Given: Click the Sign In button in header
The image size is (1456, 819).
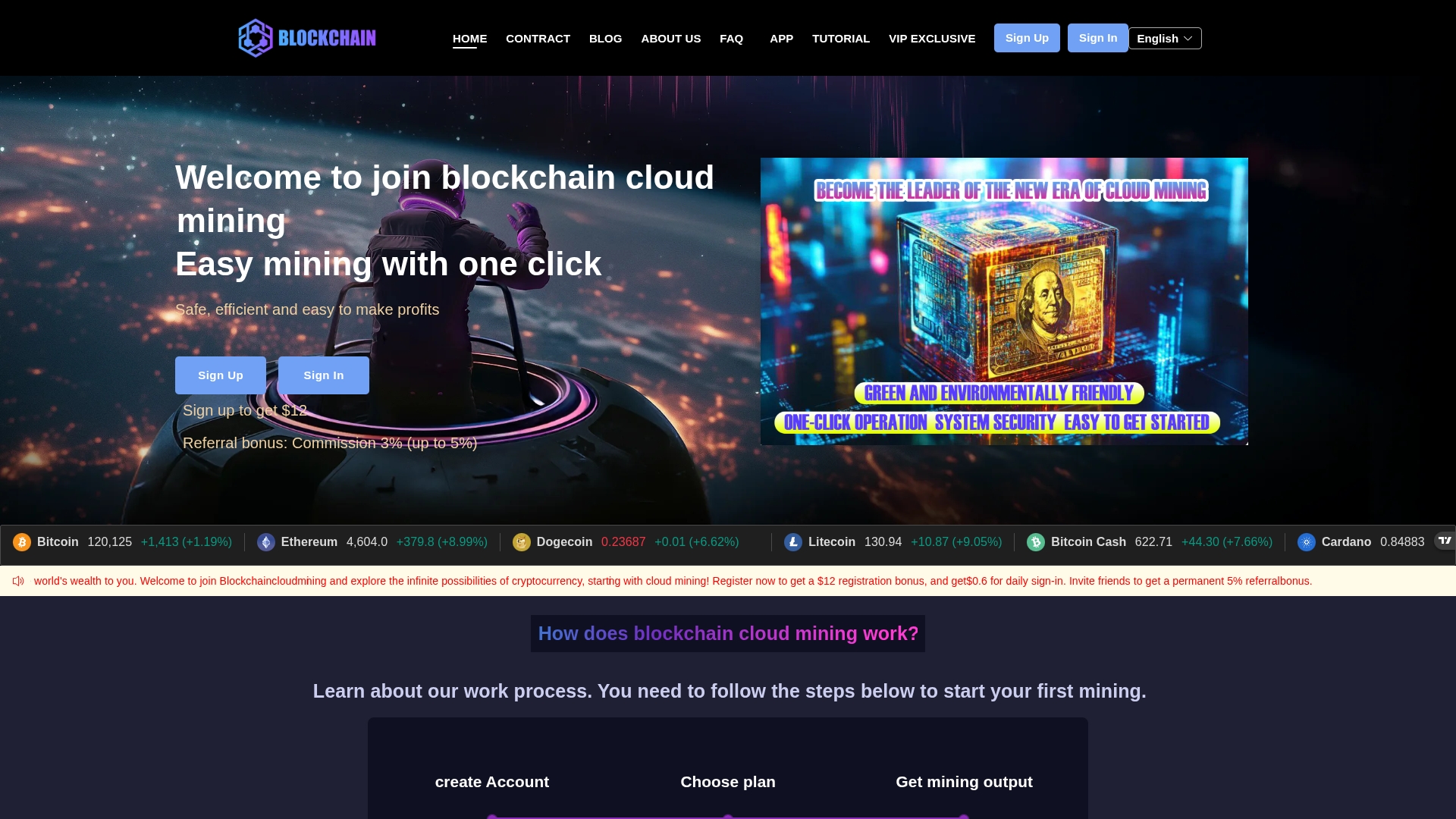Looking at the screenshot, I should click(1098, 38).
